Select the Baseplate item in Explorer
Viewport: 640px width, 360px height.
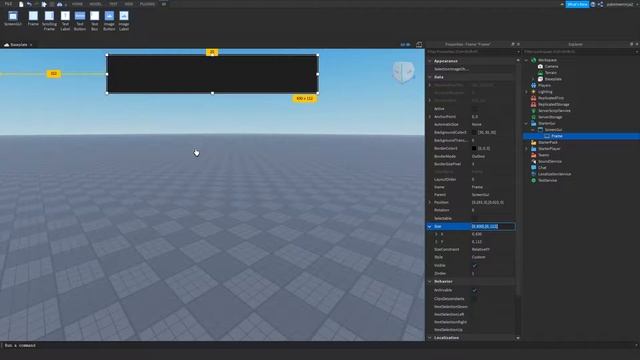click(553, 79)
